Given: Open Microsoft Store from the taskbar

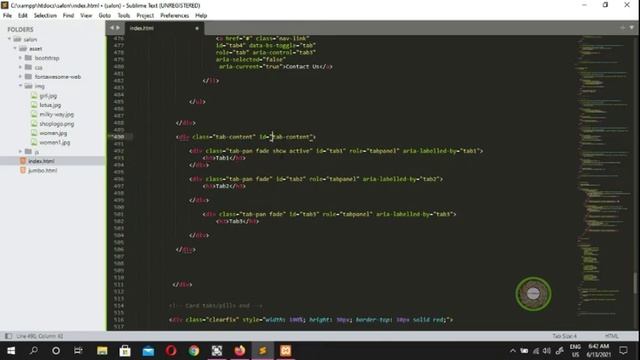Looking at the screenshot, I should coord(125,351).
